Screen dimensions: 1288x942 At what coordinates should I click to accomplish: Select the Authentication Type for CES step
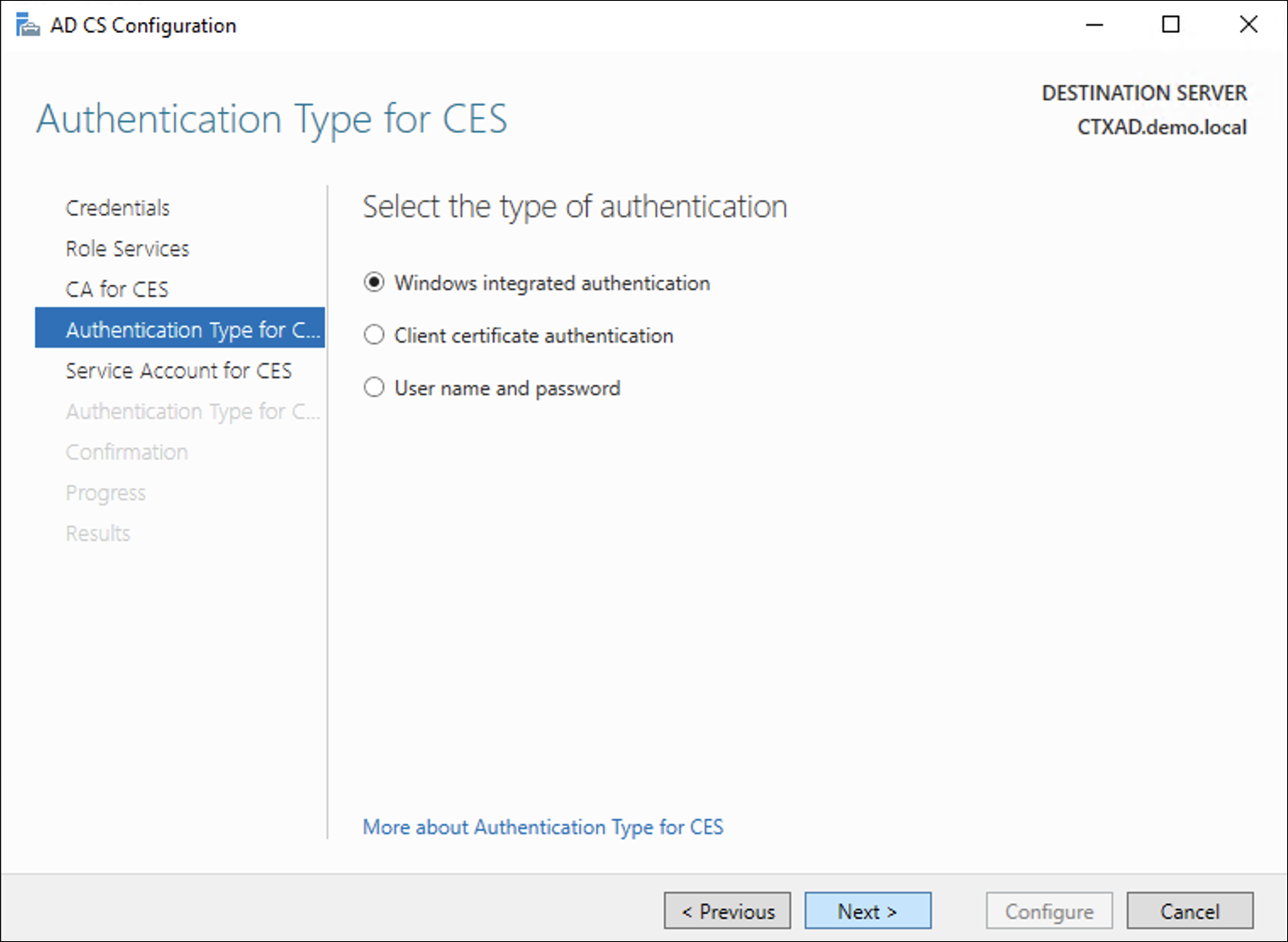(x=180, y=329)
